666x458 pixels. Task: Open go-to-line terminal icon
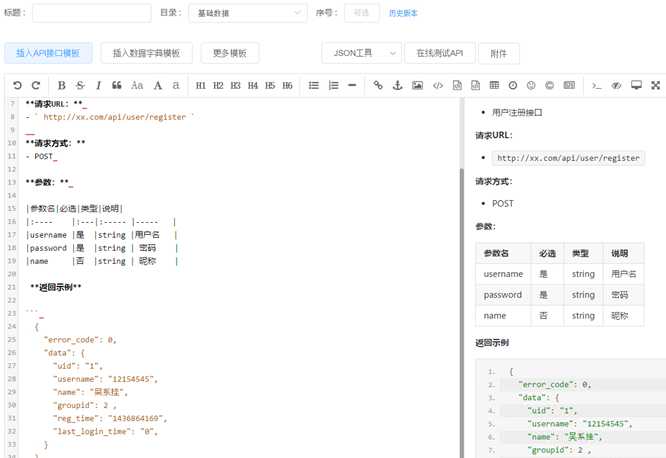click(x=597, y=85)
